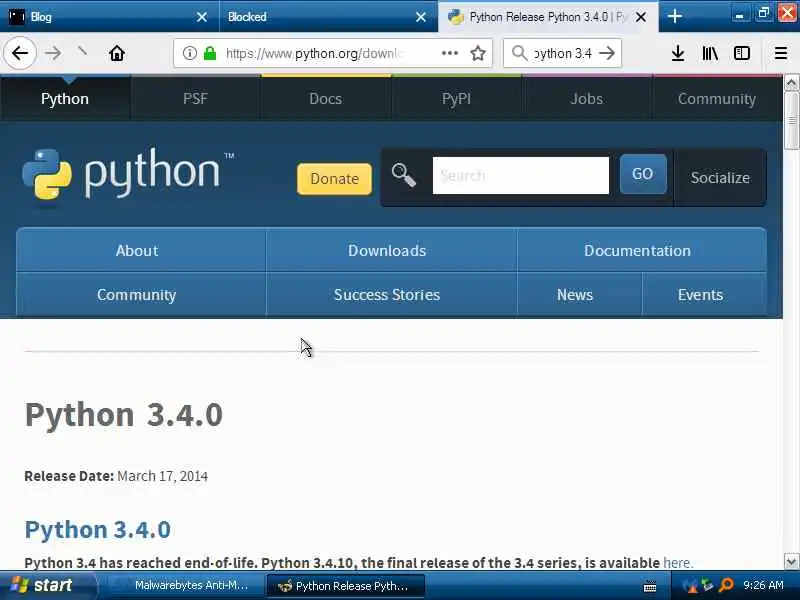Open the Success Stories main menu

(x=387, y=294)
